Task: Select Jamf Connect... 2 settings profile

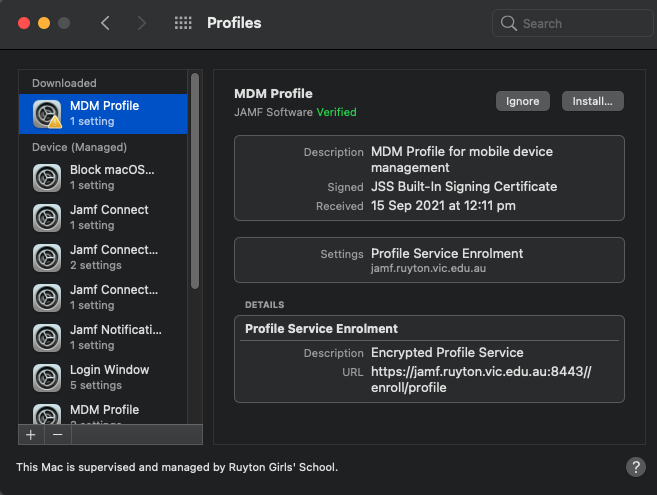Action: [x=103, y=257]
